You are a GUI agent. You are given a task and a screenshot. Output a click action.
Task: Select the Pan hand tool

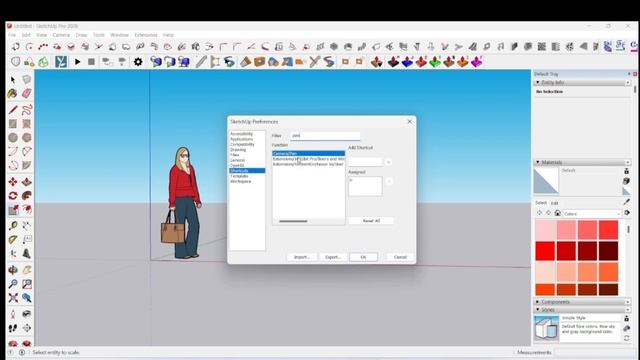point(27,270)
